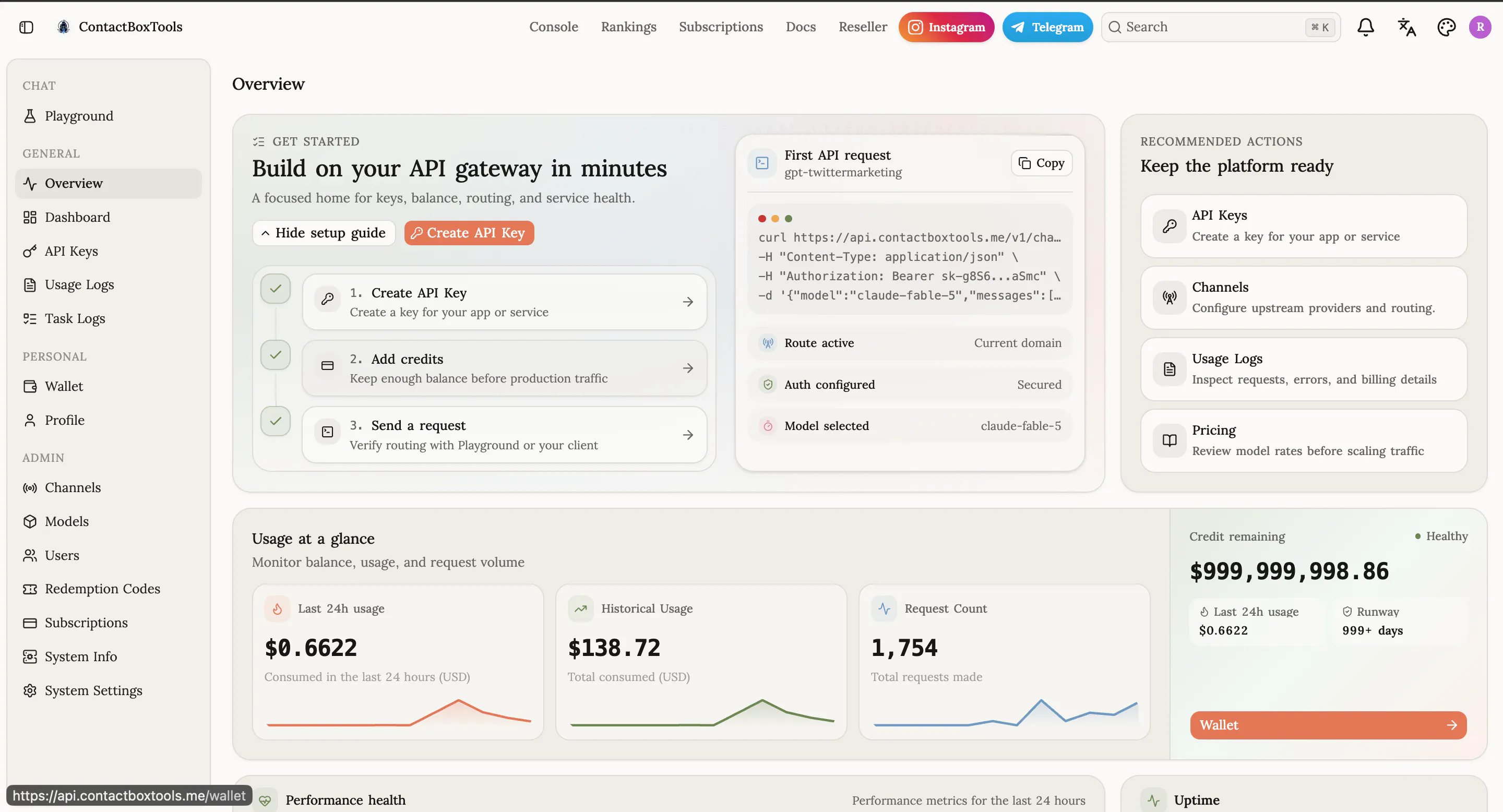Open notifications bell icon
The width and height of the screenshot is (1503, 812).
(x=1365, y=27)
